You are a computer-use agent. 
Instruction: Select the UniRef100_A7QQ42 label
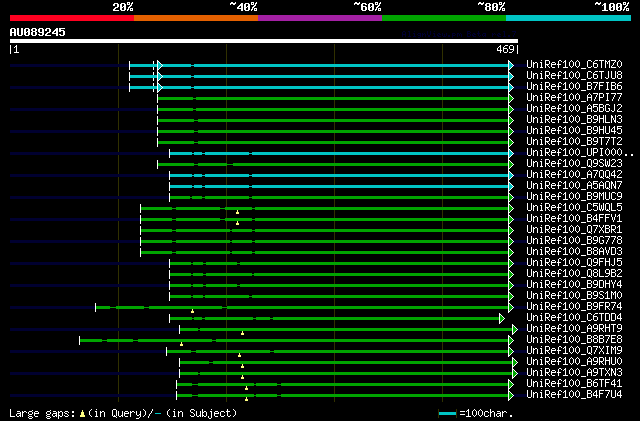[x=574, y=175]
